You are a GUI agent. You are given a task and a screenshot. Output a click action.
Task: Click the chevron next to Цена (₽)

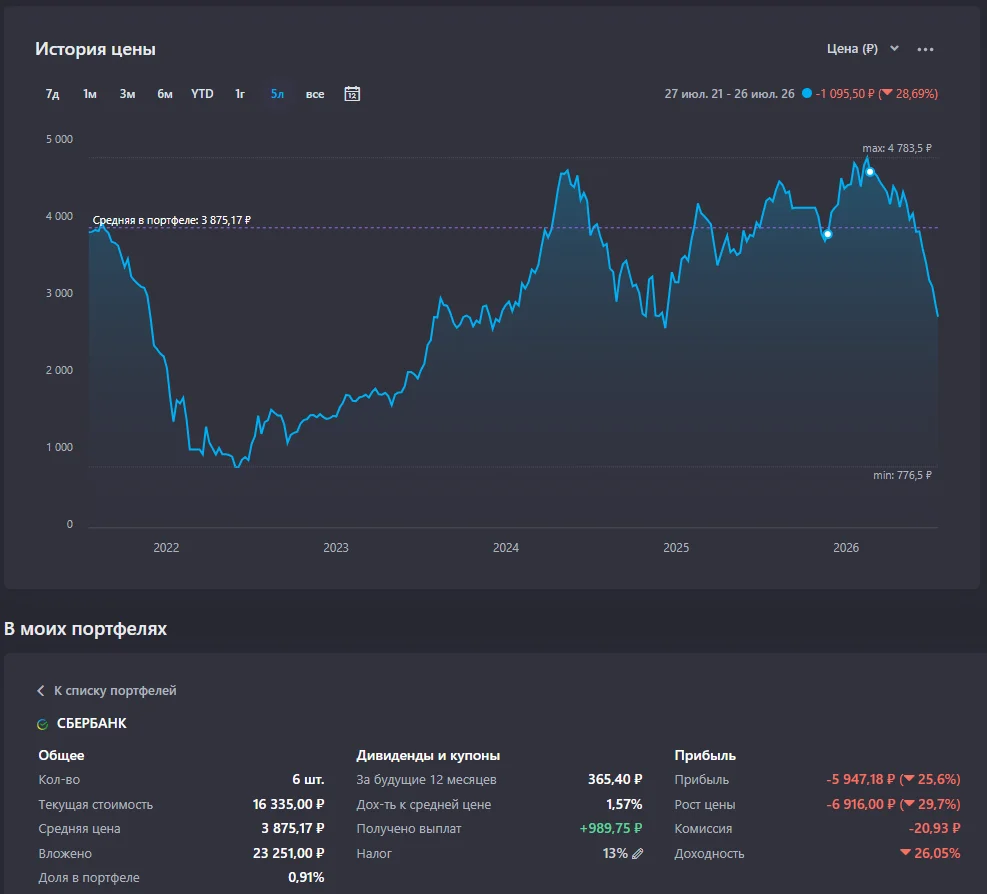click(x=894, y=48)
